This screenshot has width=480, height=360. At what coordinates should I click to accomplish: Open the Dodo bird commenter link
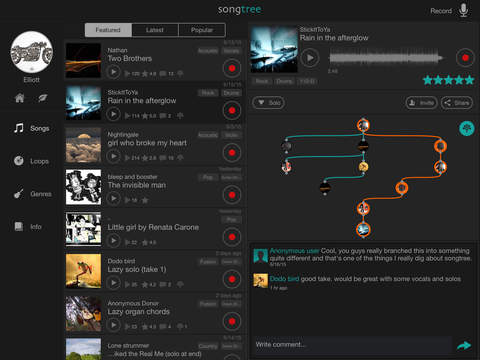click(x=284, y=279)
